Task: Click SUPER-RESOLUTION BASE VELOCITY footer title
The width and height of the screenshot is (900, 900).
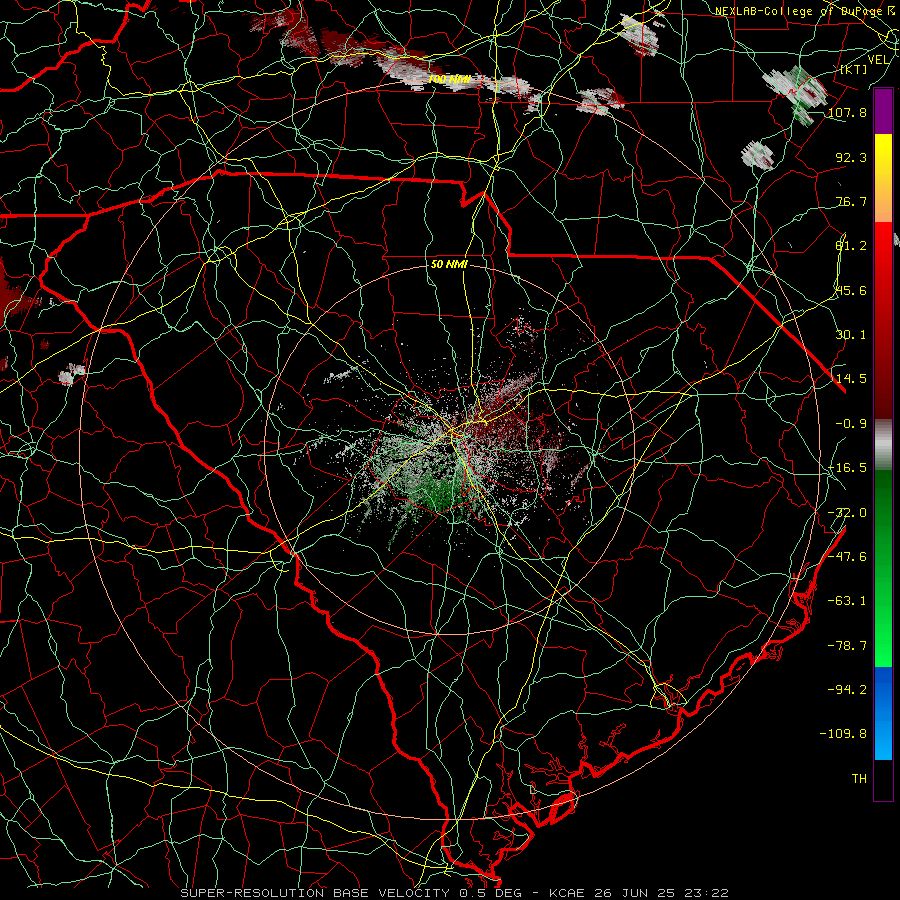Action: (x=315, y=893)
